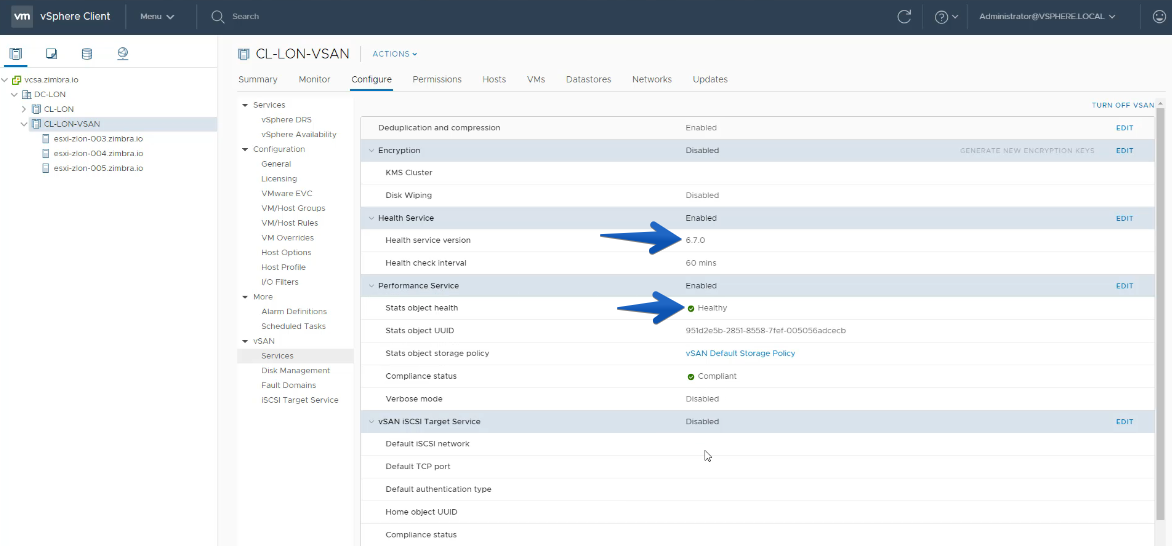Switch to the Hosts tab
This screenshot has width=1172, height=546.
point(494,79)
